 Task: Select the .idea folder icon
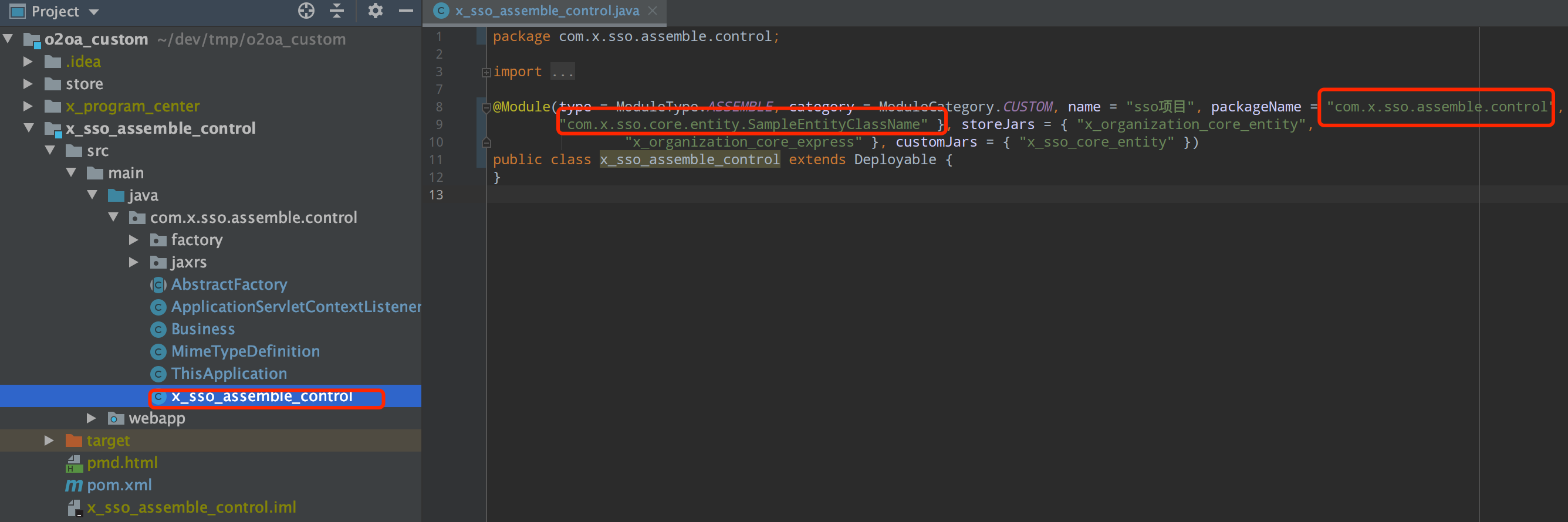(53, 62)
